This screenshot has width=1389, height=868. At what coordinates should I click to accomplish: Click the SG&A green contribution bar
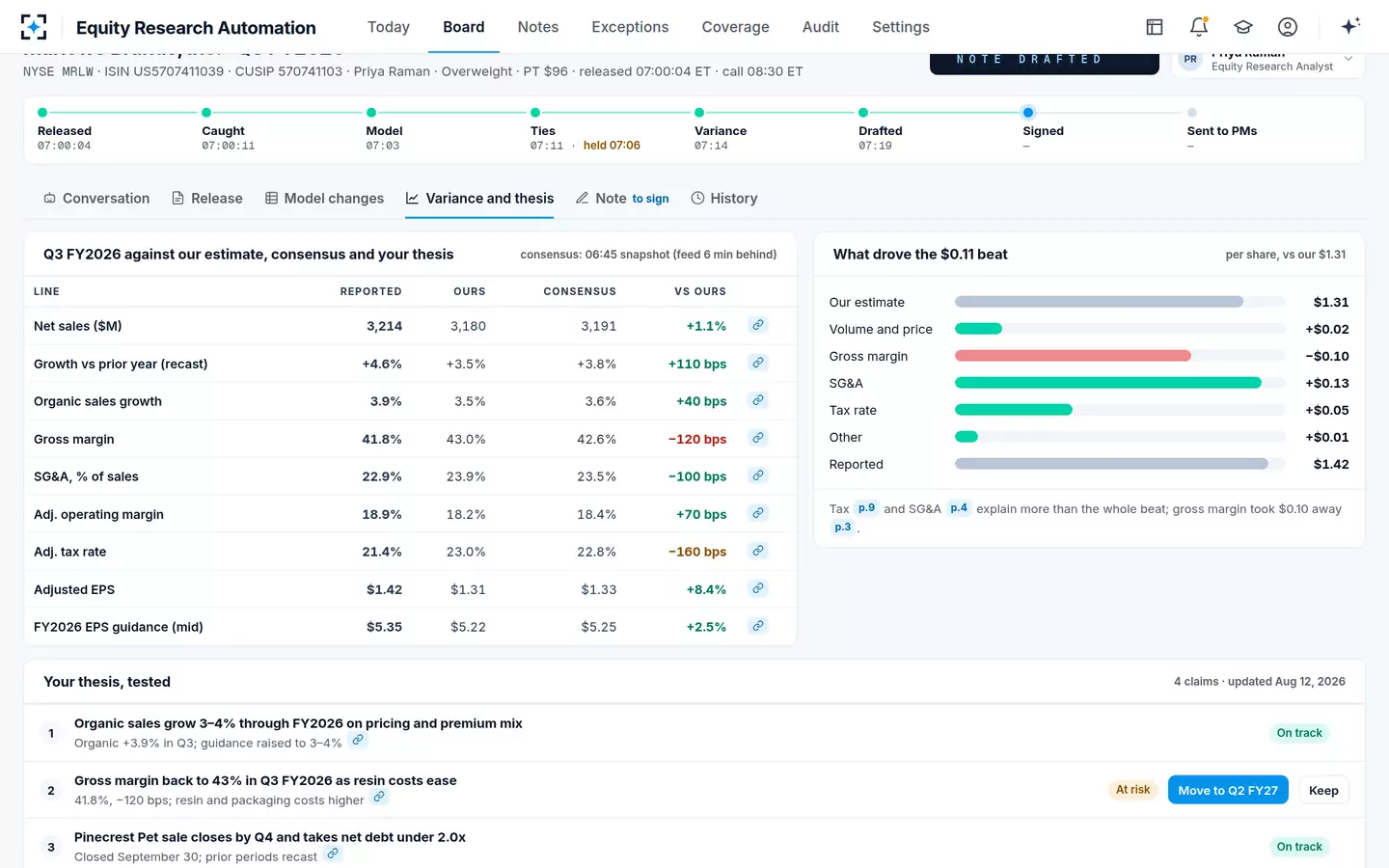click(x=1108, y=383)
